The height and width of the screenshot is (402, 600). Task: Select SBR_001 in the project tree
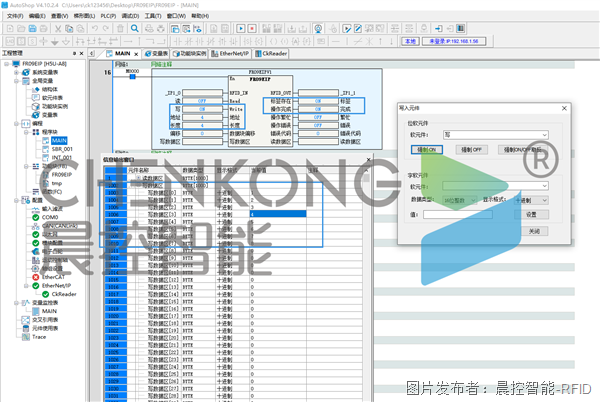click(x=62, y=149)
